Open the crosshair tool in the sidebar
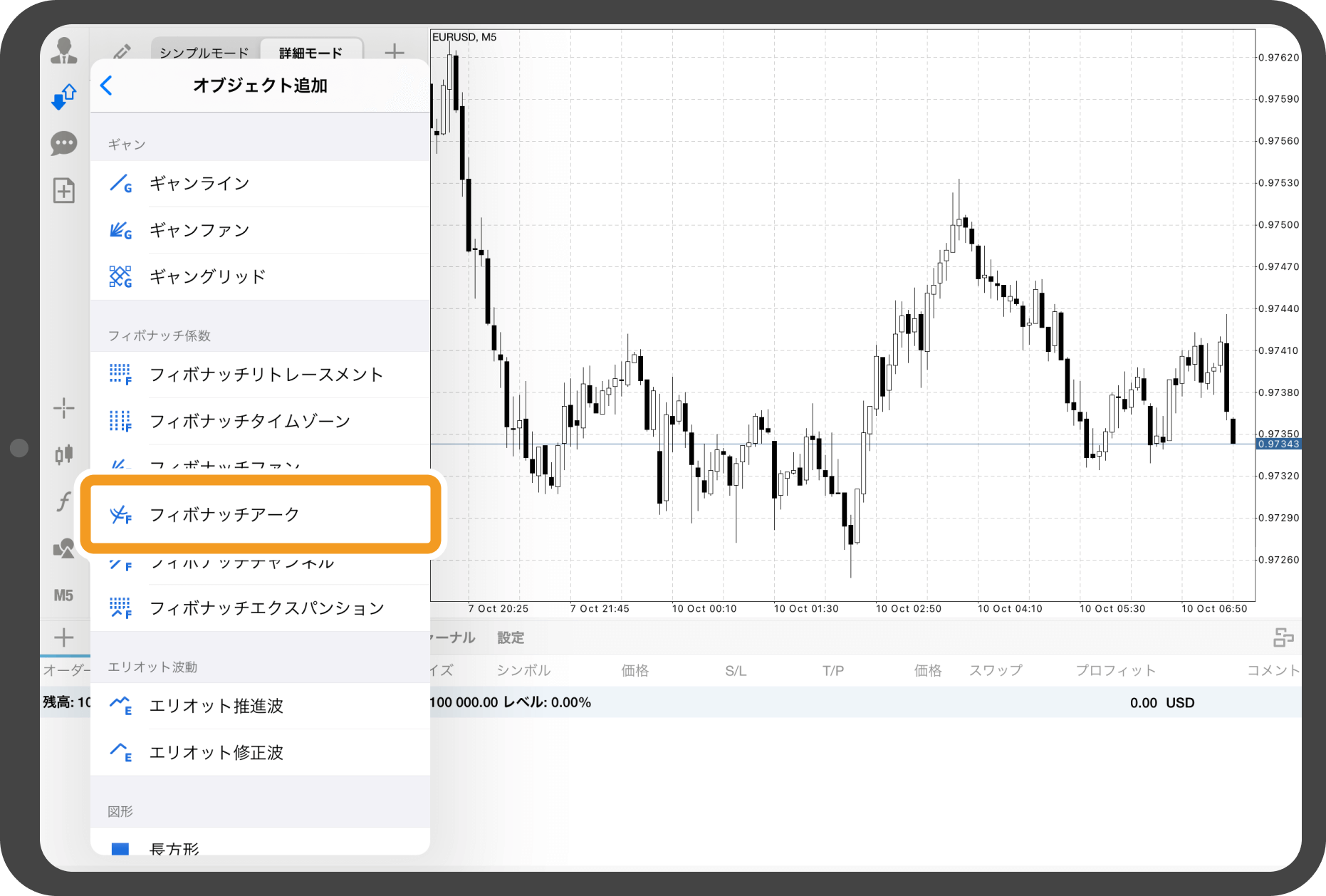The height and width of the screenshot is (896, 1326). 64,407
